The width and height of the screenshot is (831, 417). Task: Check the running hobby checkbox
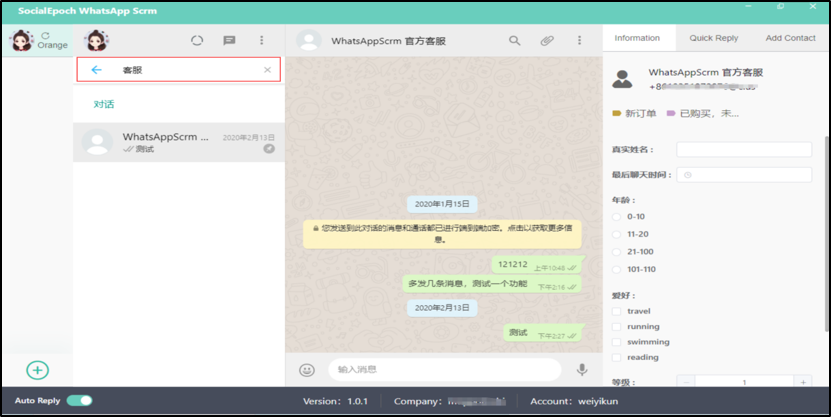tap(616, 326)
